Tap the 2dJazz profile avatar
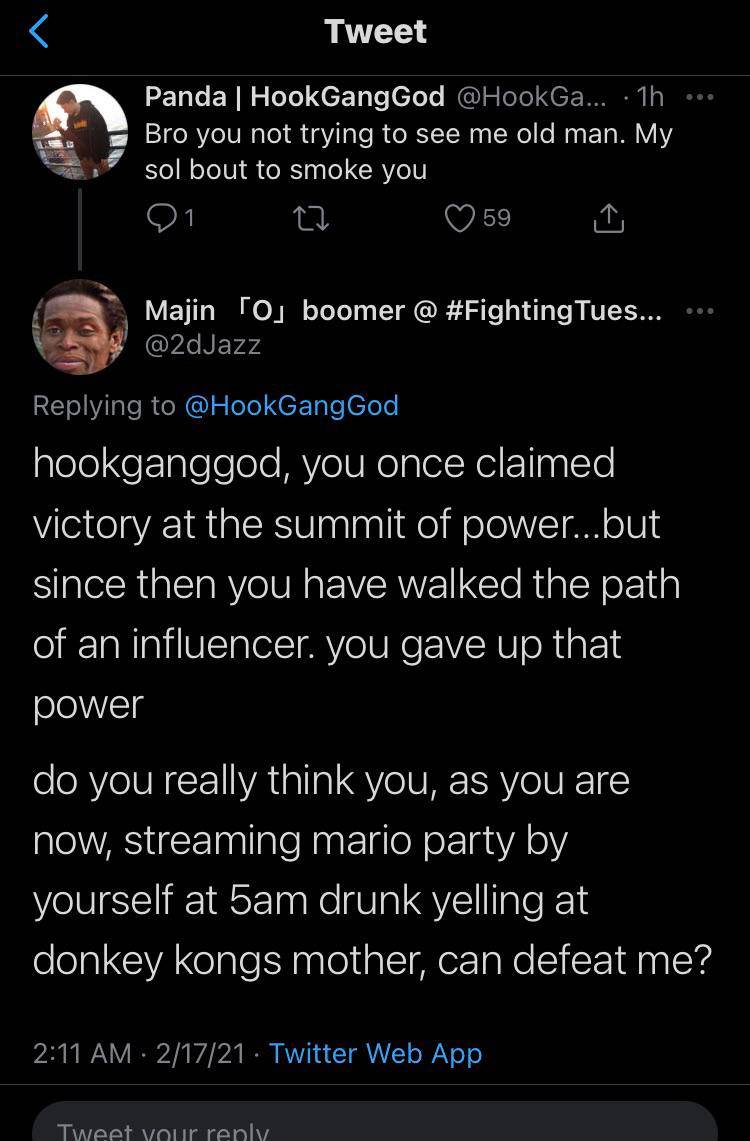 click(80, 327)
